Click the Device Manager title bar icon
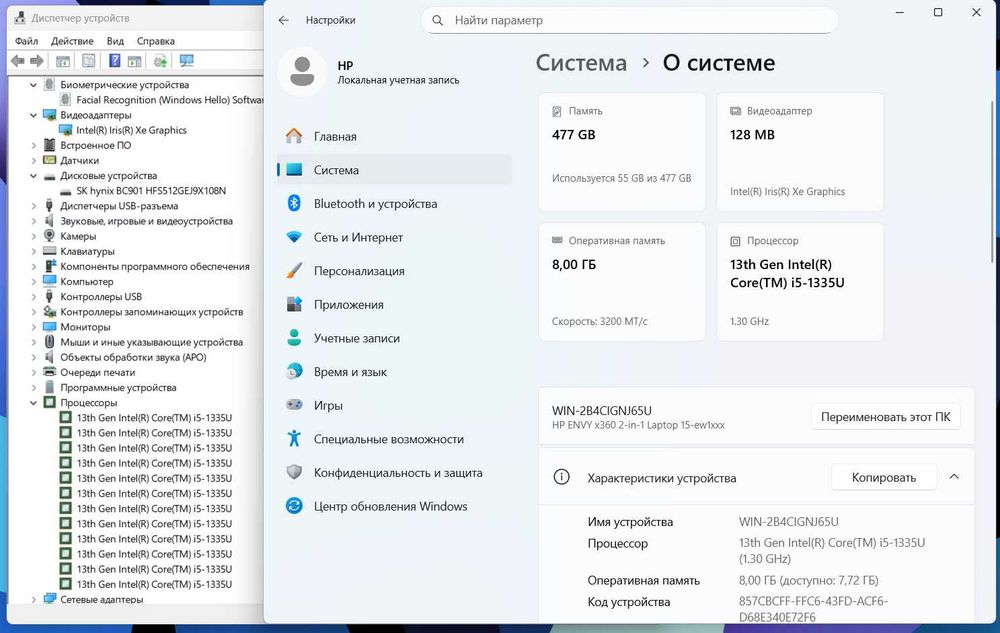 click(x=20, y=18)
